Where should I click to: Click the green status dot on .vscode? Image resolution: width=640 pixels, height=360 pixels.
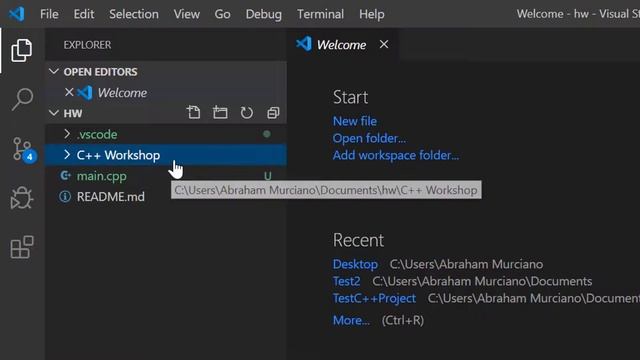click(267, 134)
